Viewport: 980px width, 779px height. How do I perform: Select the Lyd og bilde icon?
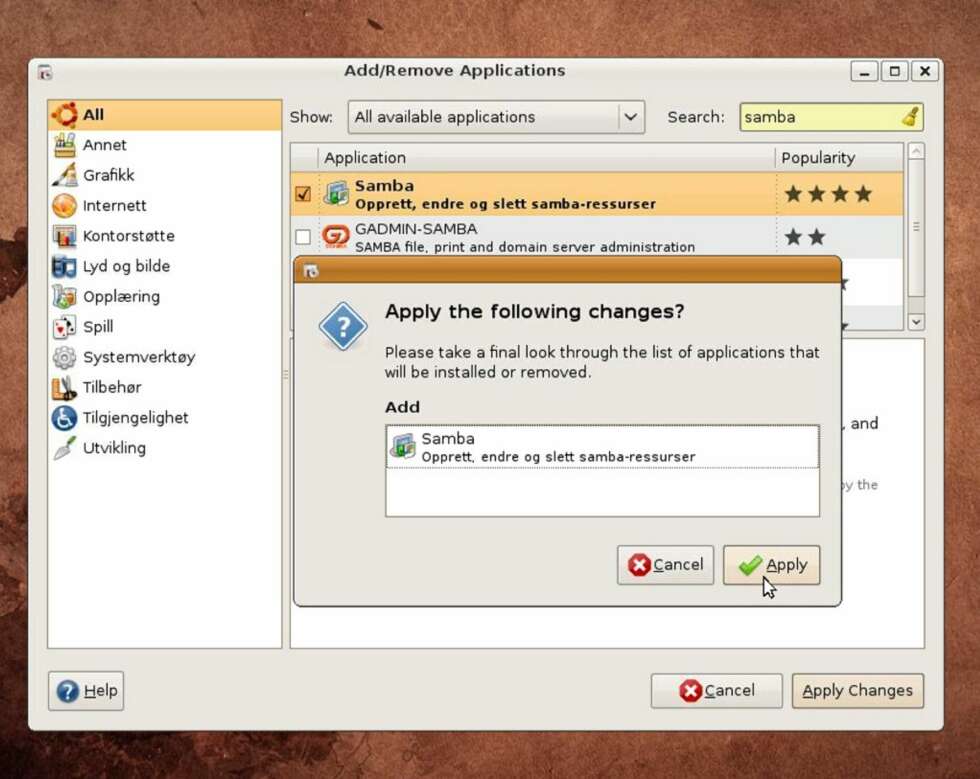(x=64, y=266)
